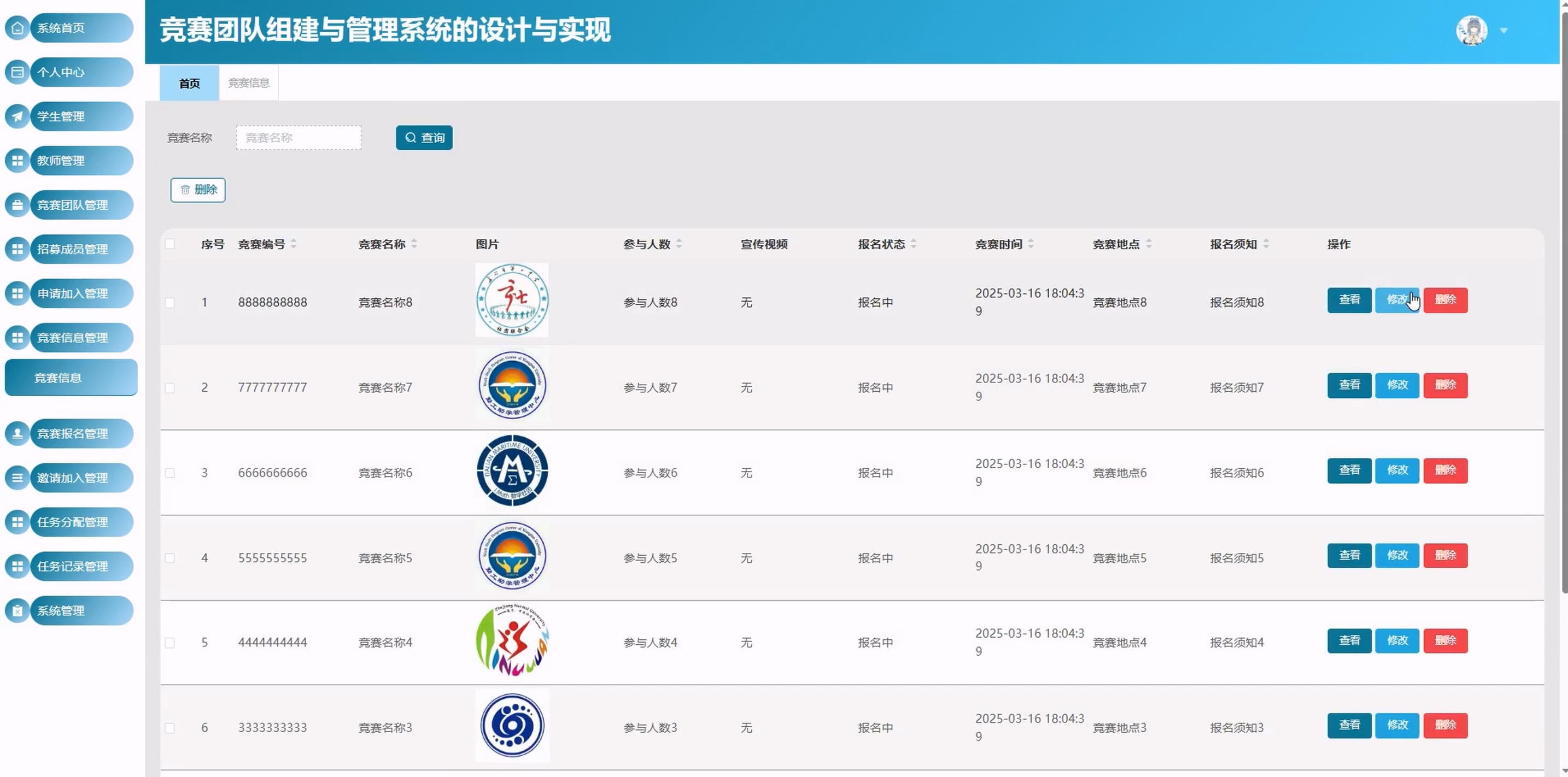The width and height of the screenshot is (1568, 777).
Task: Tick the checkbox for row 8888888888
Action: (x=170, y=302)
